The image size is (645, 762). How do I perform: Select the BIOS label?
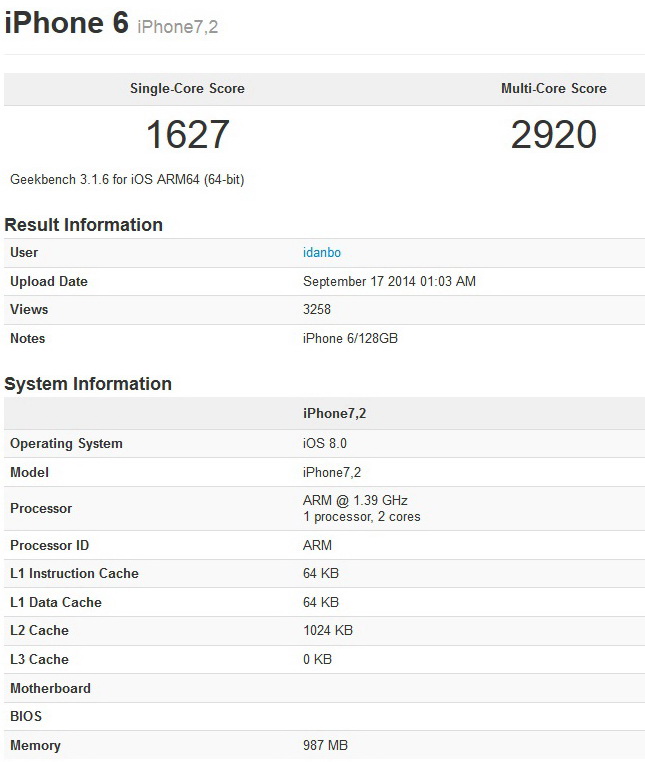(x=26, y=716)
